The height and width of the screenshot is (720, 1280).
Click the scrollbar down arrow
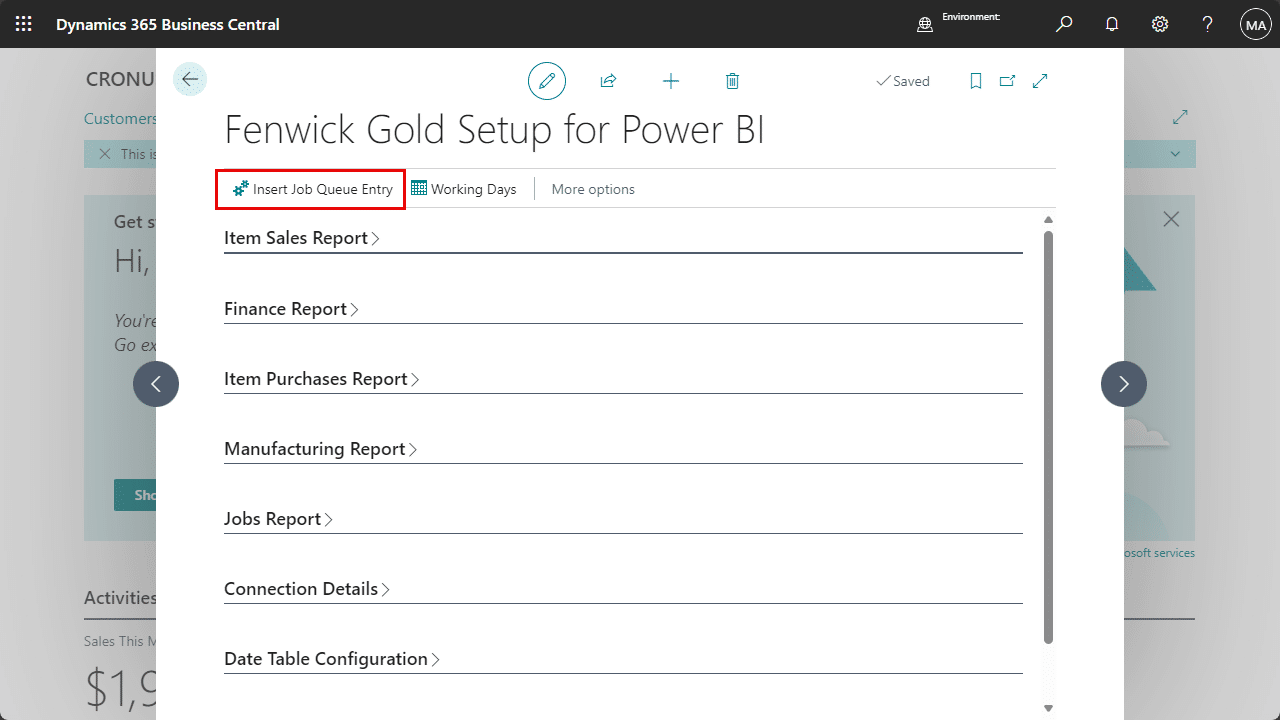pos(1048,708)
